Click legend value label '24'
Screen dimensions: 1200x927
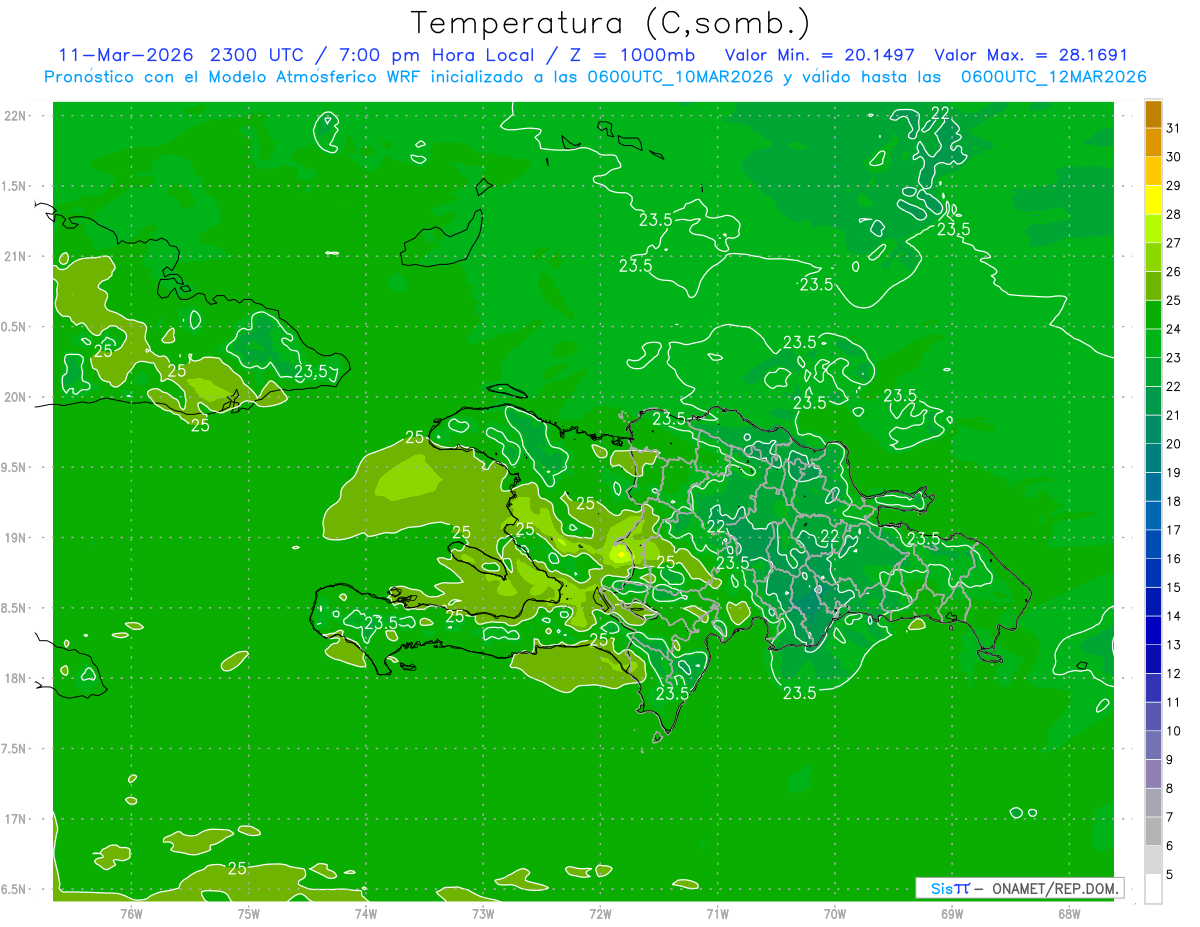1174,329
